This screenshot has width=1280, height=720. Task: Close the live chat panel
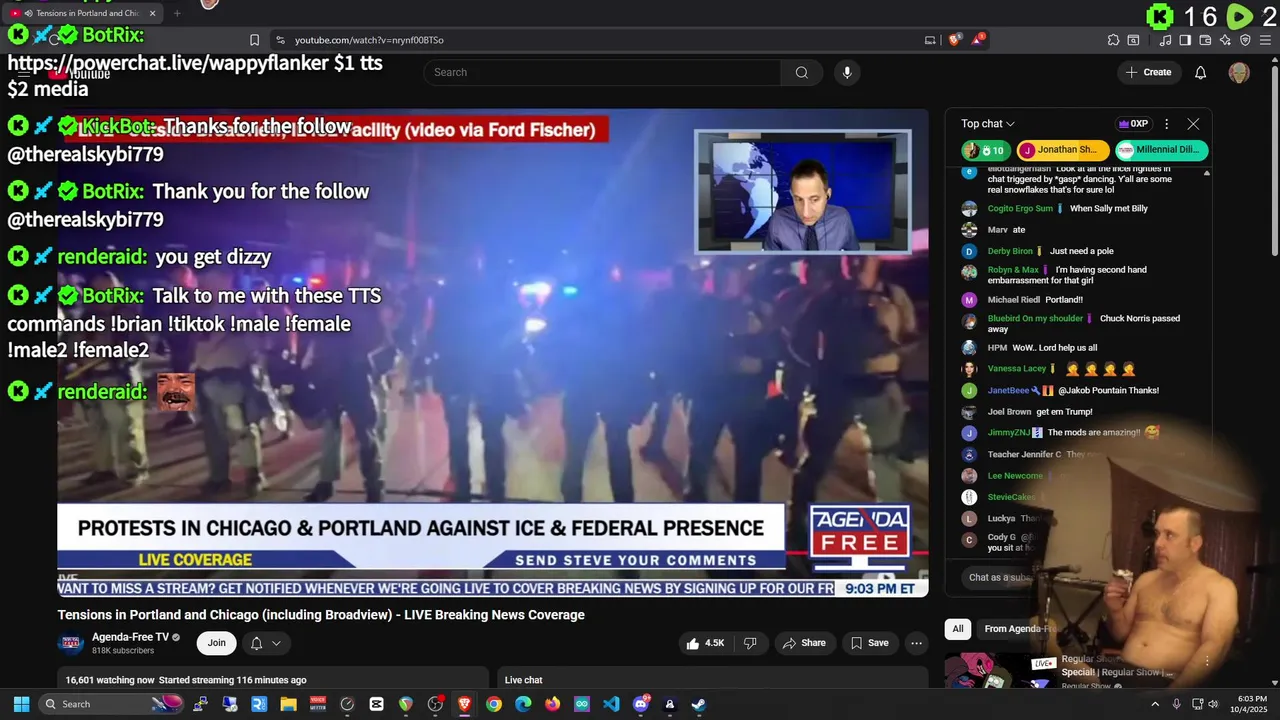click(x=1193, y=124)
